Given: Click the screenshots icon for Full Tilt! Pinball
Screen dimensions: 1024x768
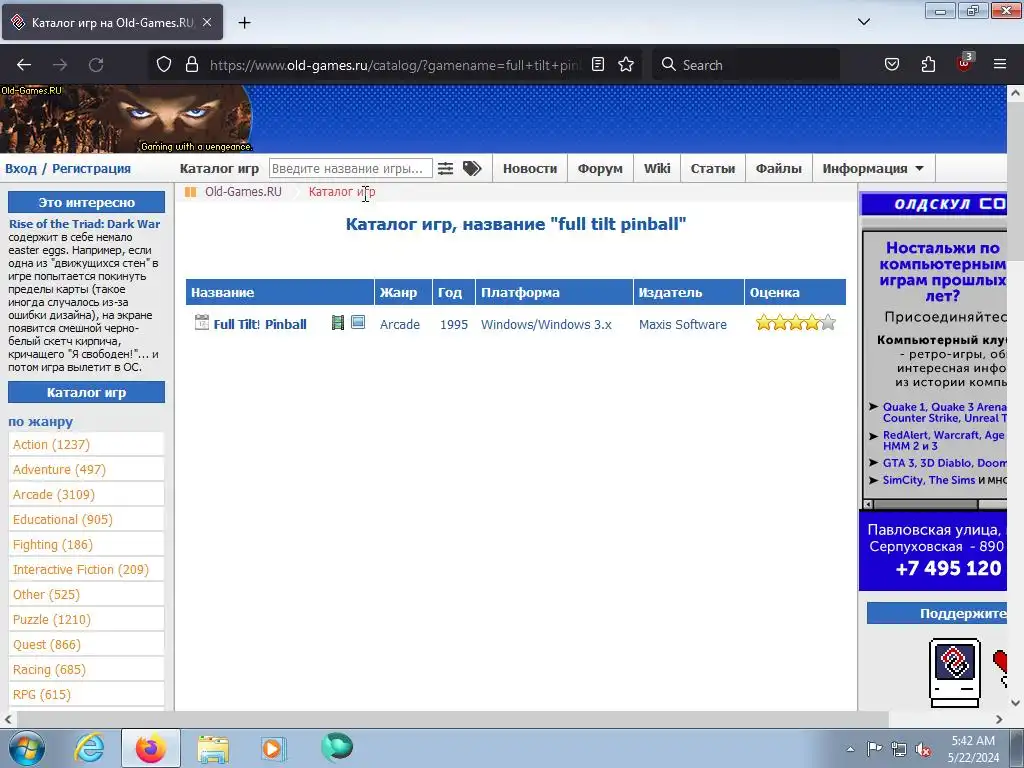Looking at the screenshot, I should click(358, 322).
